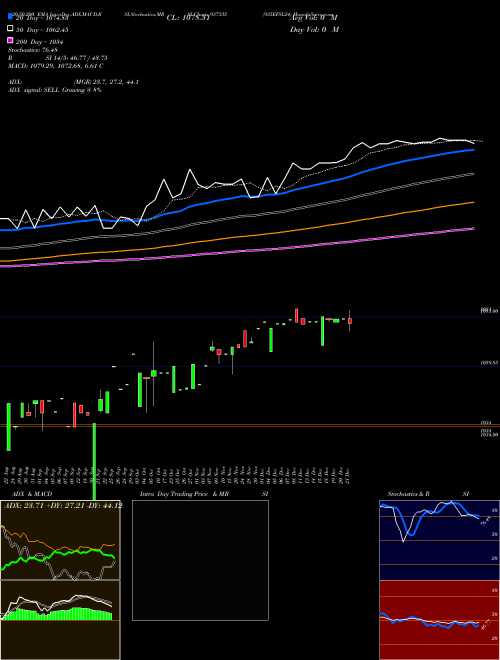Click the 'ADX: 23.71 +DY: 27.21 -DY: 44.12' header

63,505
